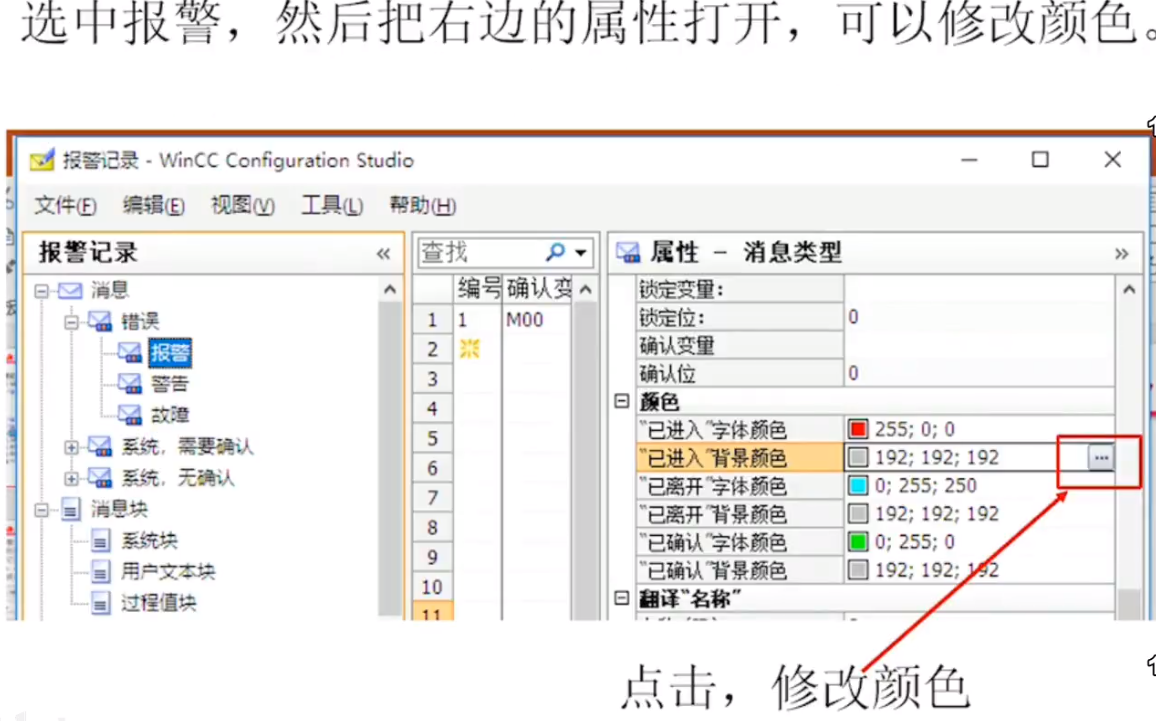Click the 用户文本块 block icon

[x=100, y=572]
